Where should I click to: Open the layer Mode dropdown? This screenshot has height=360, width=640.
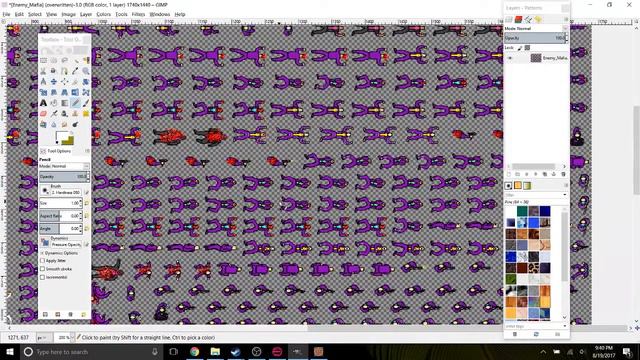(x=536, y=29)
